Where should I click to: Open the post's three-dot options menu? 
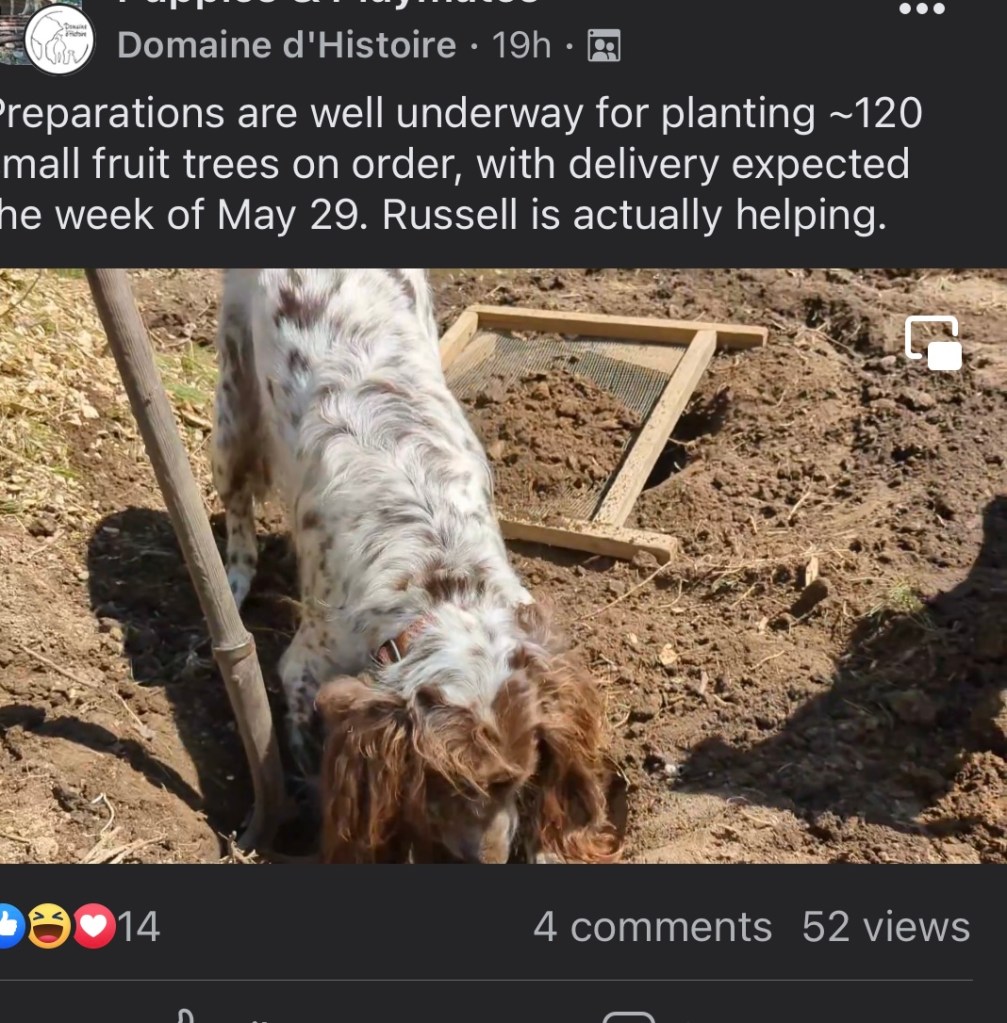[921, 9]
